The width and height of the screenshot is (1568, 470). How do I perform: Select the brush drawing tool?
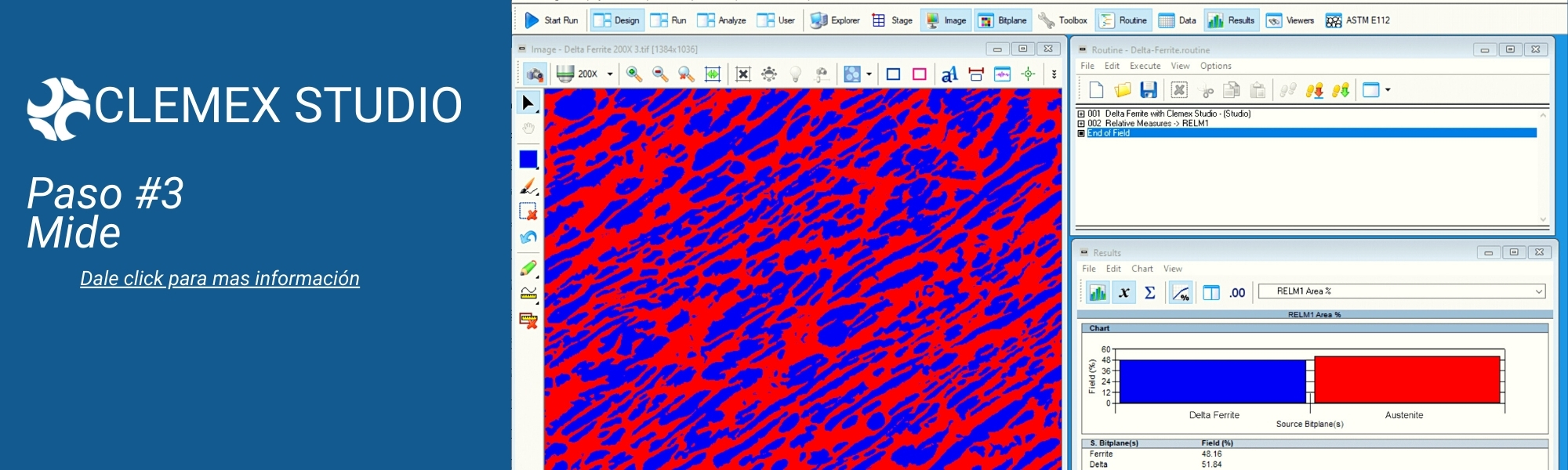528,186
